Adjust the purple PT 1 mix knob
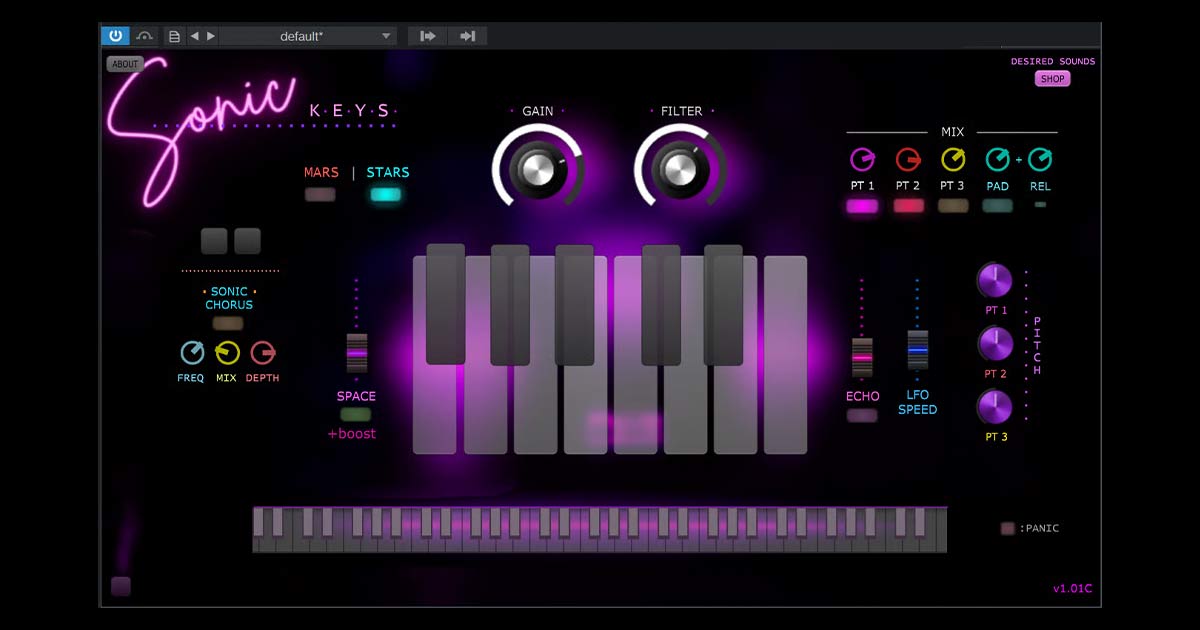The width and height of the screenshot is (1200, 630). coord(862,160)
